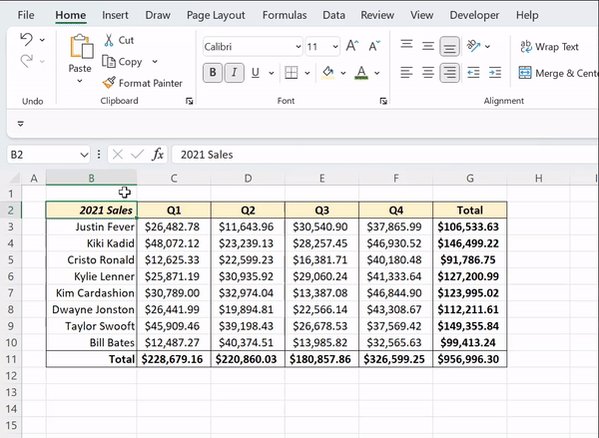Increase indent
The height and width of the screenshot is (438, 599).
(x=495, y=73)
